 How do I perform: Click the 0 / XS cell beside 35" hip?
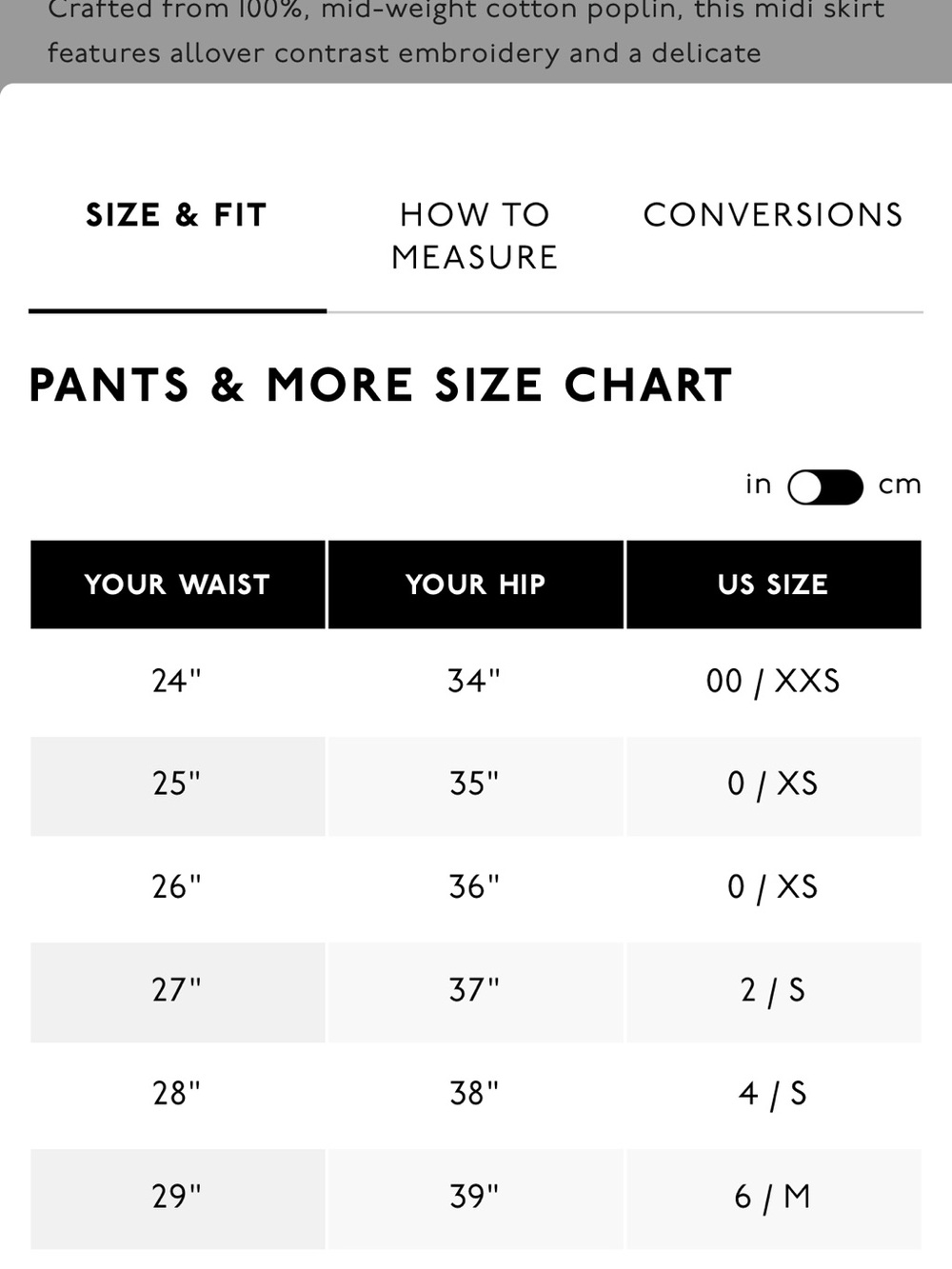tap(773, 784)
